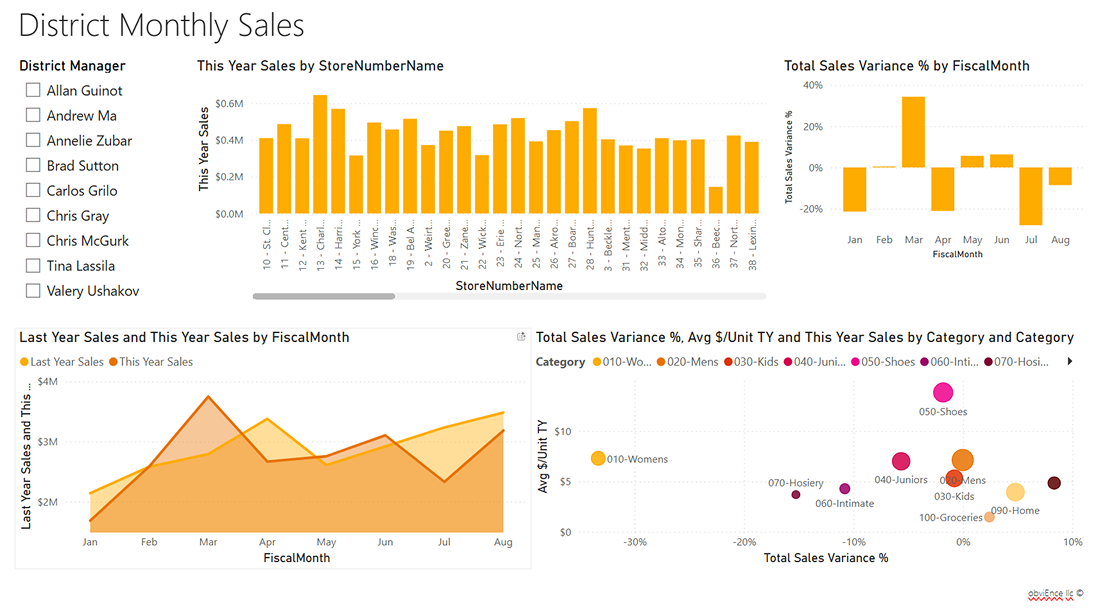Select the Valery Ushakov checkbox
Viewport: 1098px width, 614px height.
click(x=33, y=291)
